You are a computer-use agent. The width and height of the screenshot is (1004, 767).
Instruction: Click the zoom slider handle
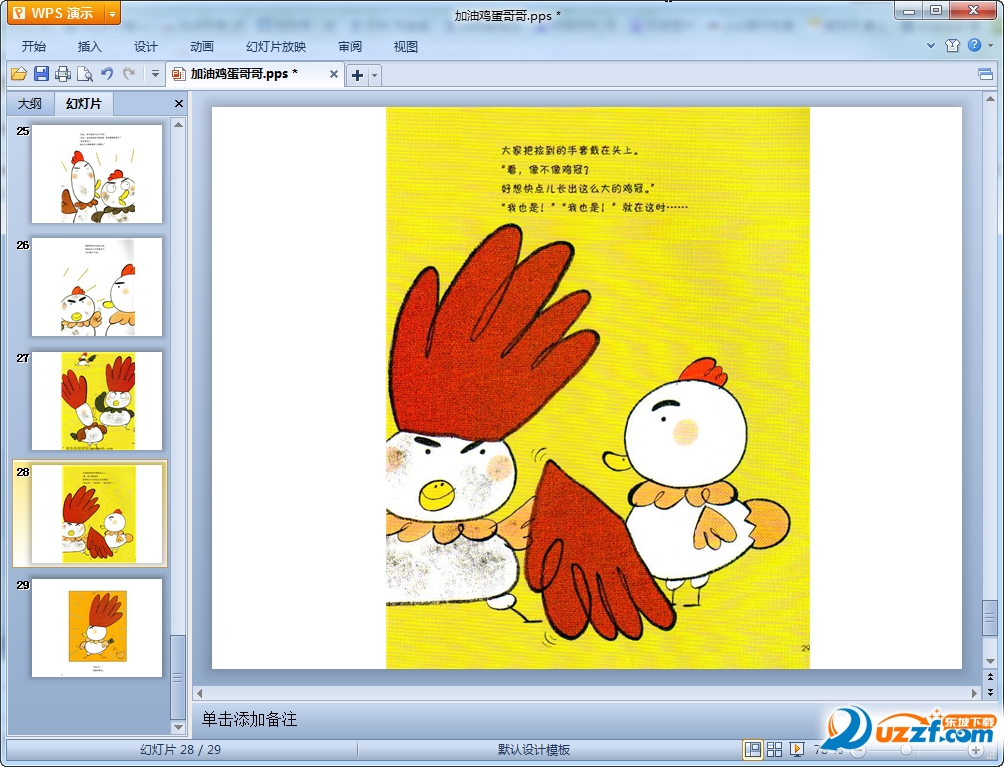point(907,750)
